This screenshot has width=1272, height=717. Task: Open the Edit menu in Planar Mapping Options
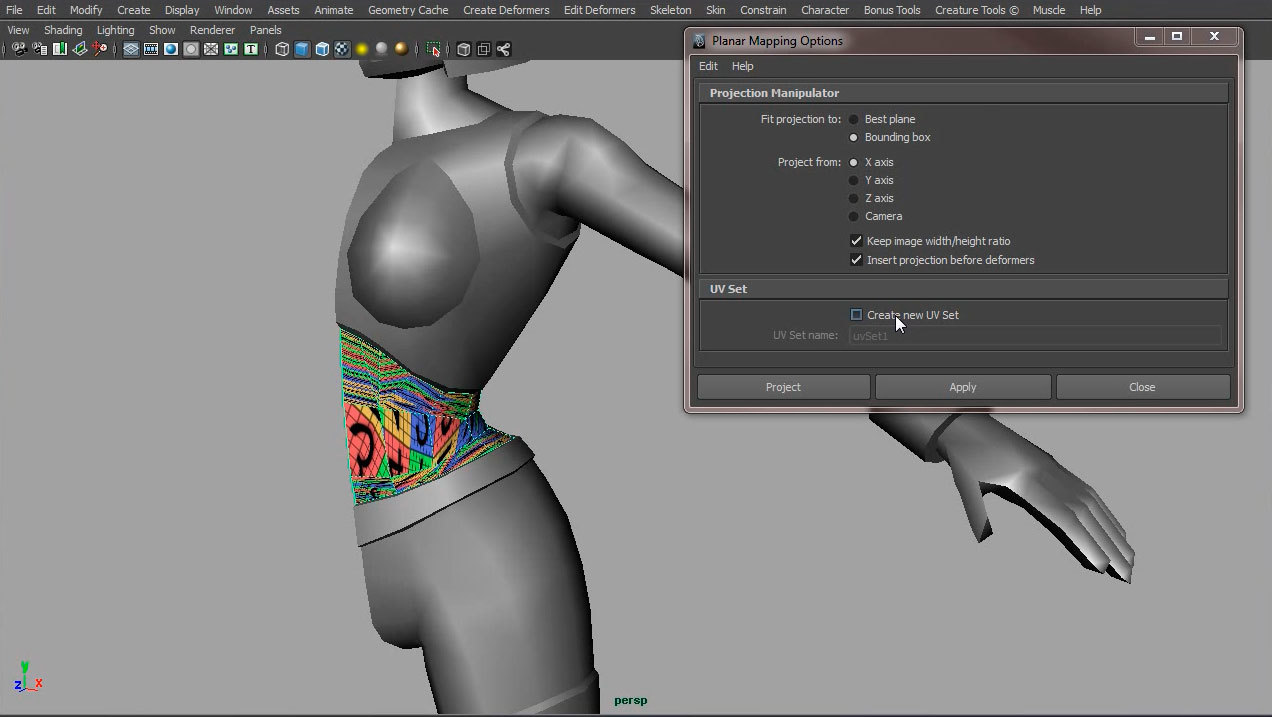[708, 66]
